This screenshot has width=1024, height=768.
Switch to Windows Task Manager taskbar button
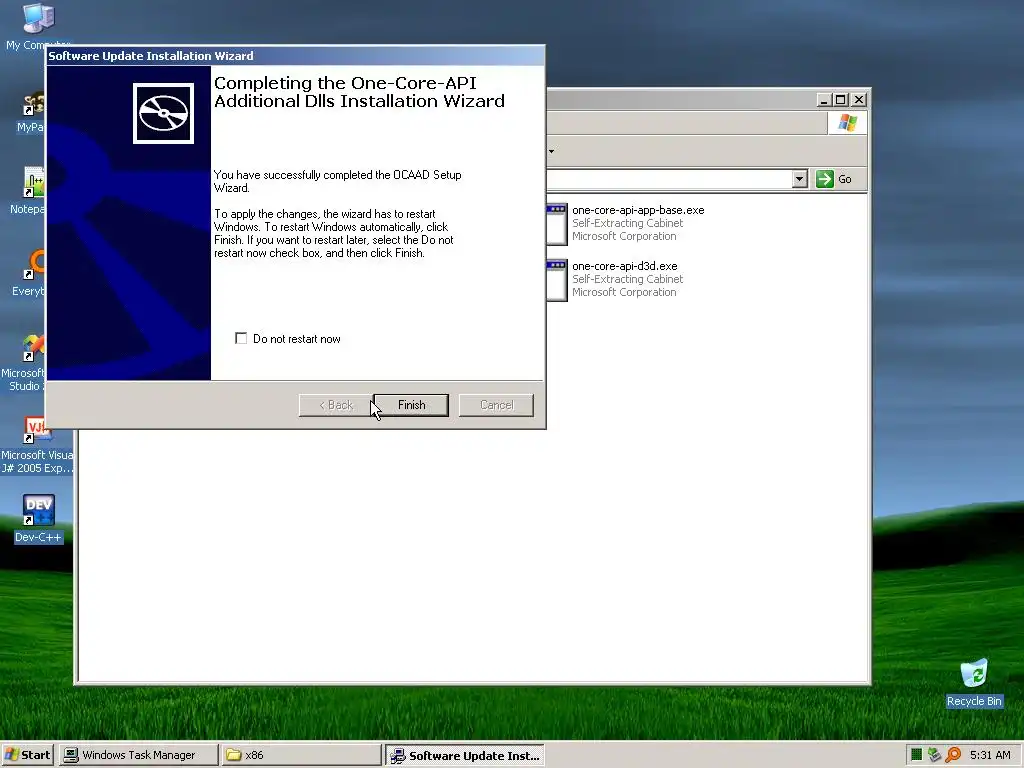point(138,755)
